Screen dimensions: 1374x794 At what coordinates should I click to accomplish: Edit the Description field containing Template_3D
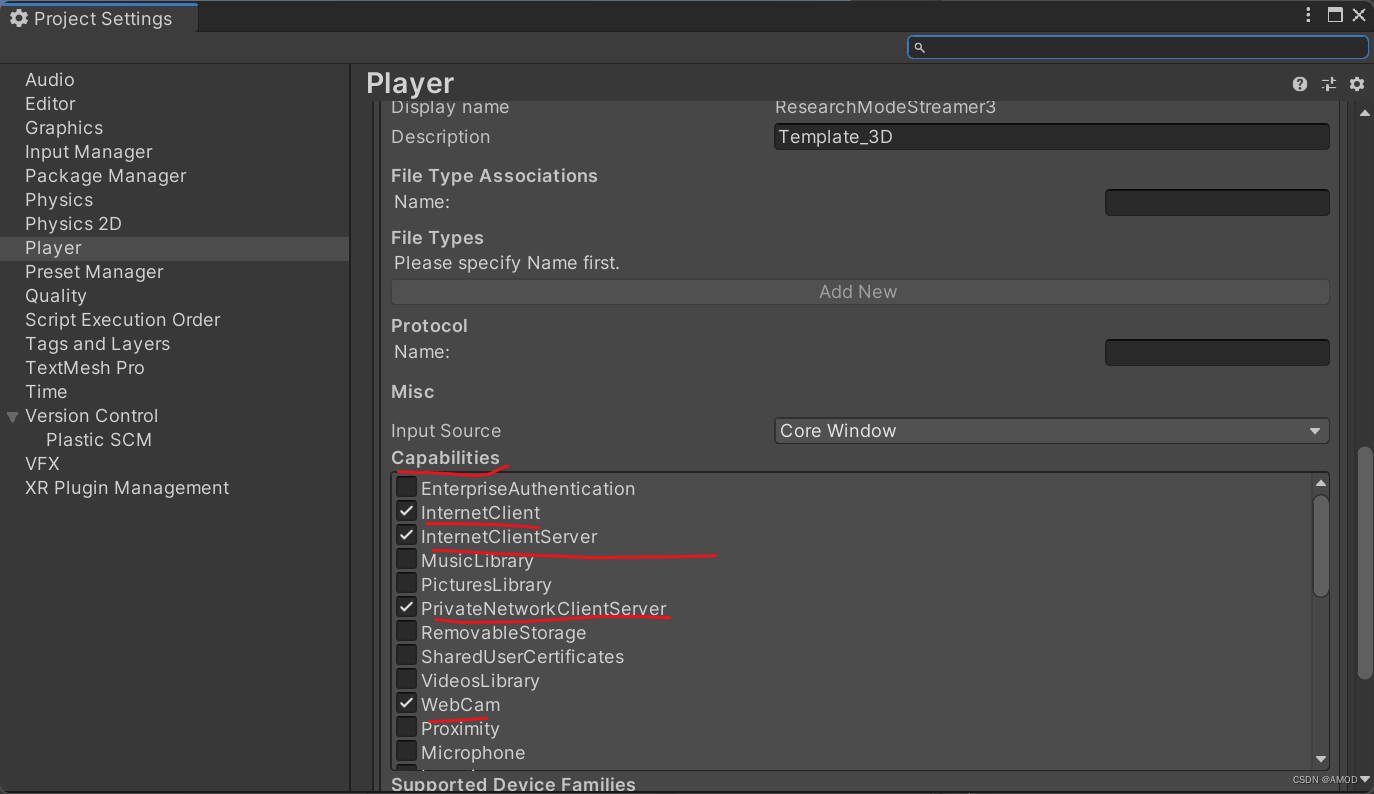pyautogui.click(x=1050, y=136)
